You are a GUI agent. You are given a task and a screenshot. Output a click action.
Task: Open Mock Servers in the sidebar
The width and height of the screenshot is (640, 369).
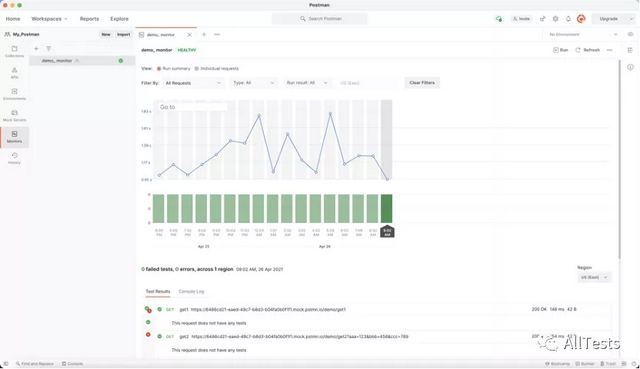pos(14,116)
